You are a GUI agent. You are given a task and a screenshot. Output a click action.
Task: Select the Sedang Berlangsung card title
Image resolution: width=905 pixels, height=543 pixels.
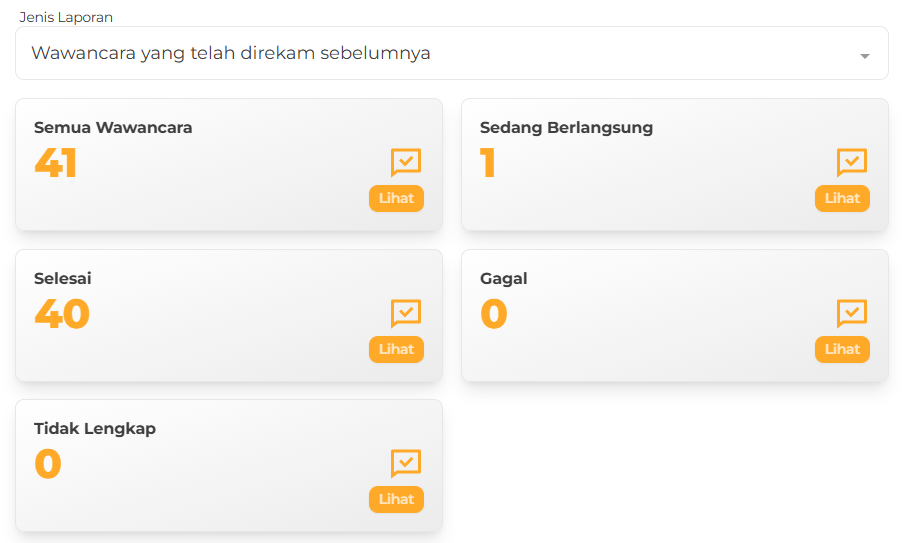[x=566, y=127]
